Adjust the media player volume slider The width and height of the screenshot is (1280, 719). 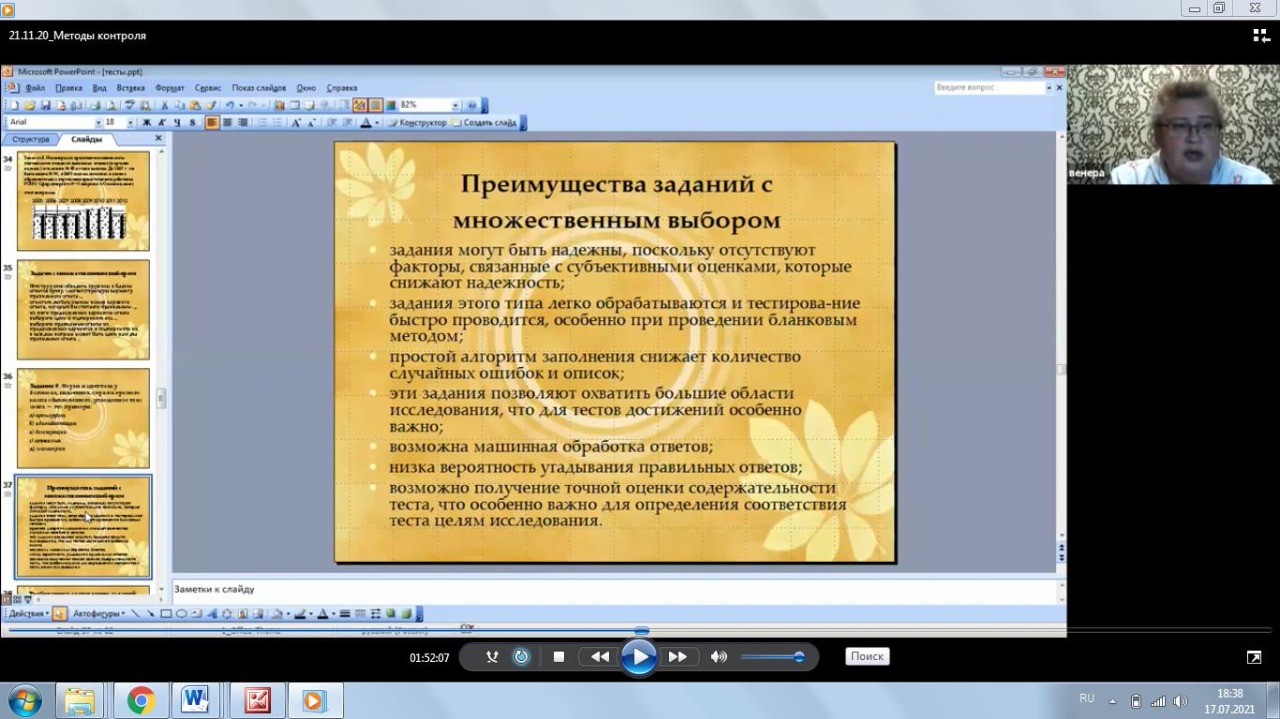[x=772, y=657]
